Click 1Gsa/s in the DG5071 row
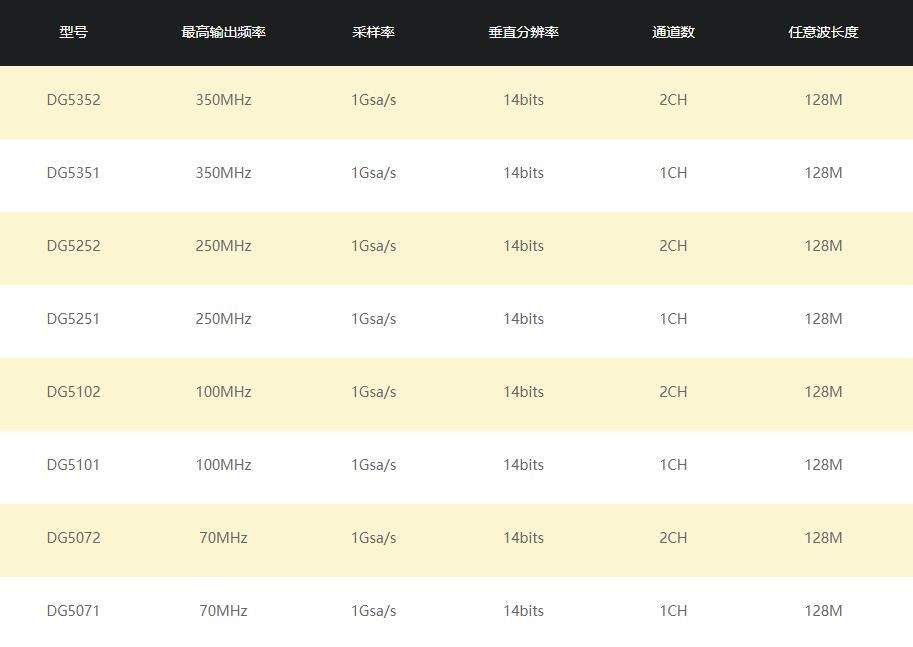The height and width of the screenshot is (647, 913). click(373, 610)
